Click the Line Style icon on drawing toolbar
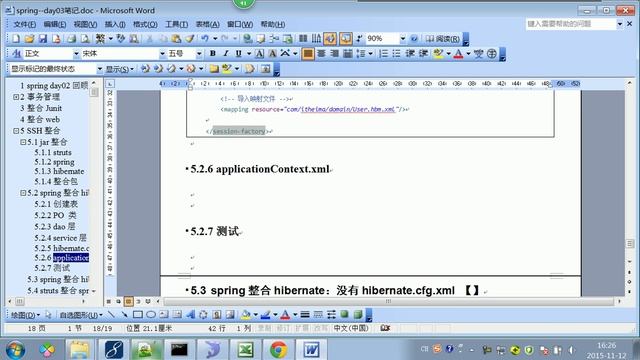The height and width of the screenshot is (360, 640). pyautogui.click(x=305, y=315)
